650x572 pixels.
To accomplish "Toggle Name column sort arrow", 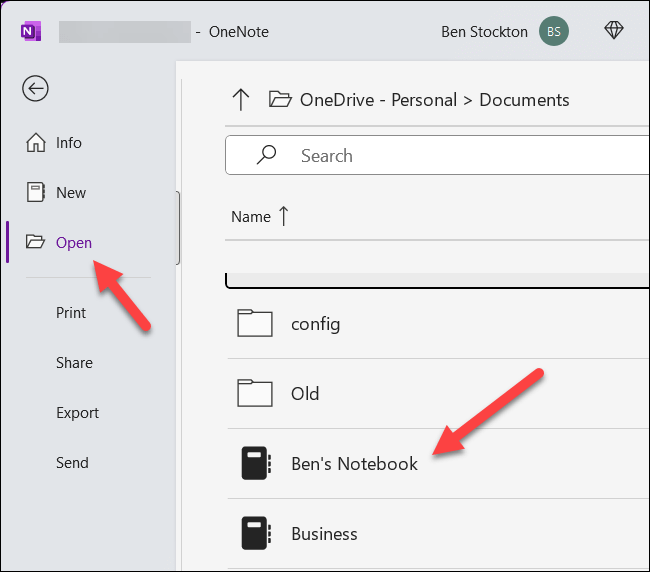I will pyautogui.click(x=283, y=216).
